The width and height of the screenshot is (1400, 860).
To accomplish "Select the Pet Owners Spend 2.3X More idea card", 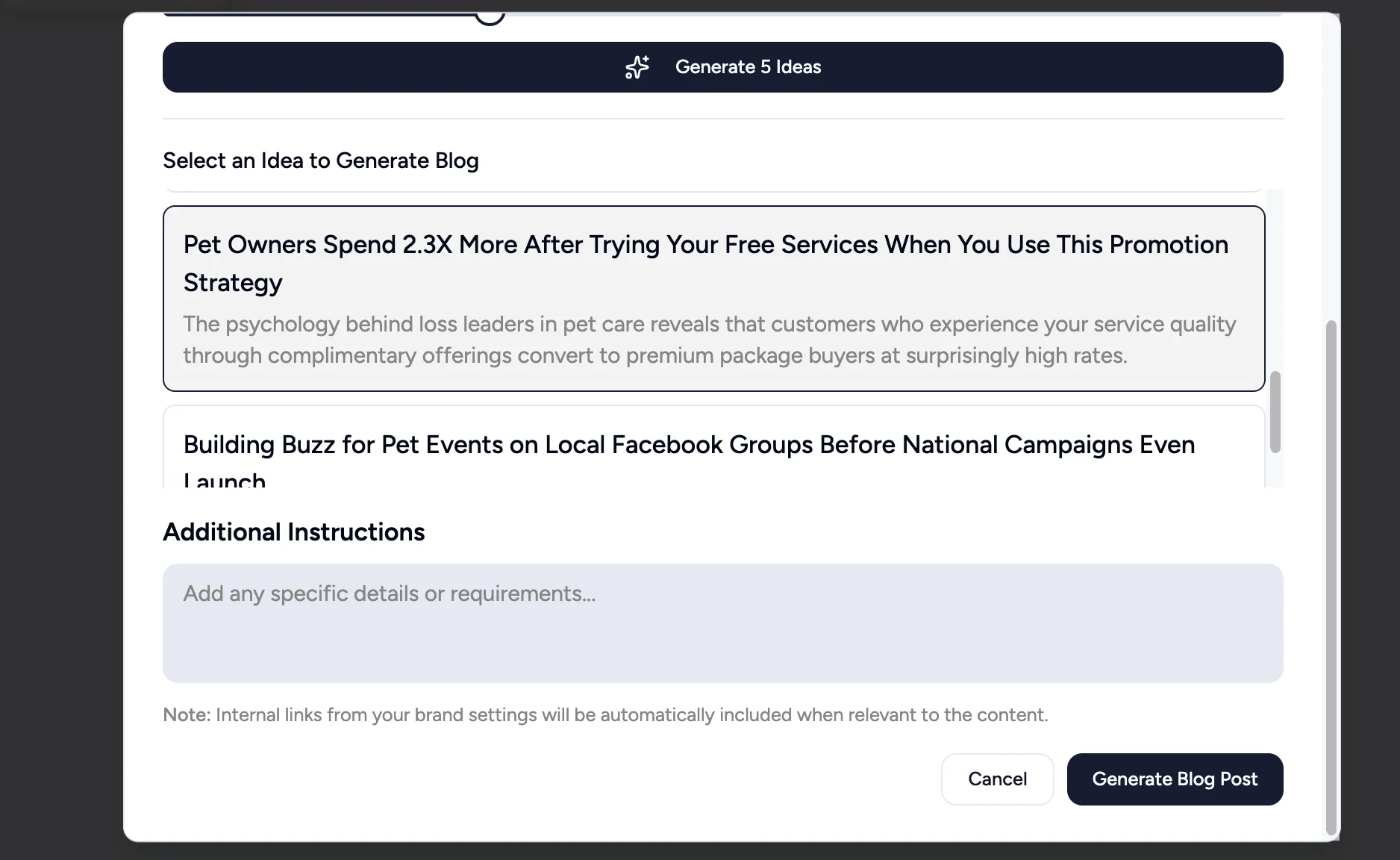I will pyautogui.click(x=713, y=299).
